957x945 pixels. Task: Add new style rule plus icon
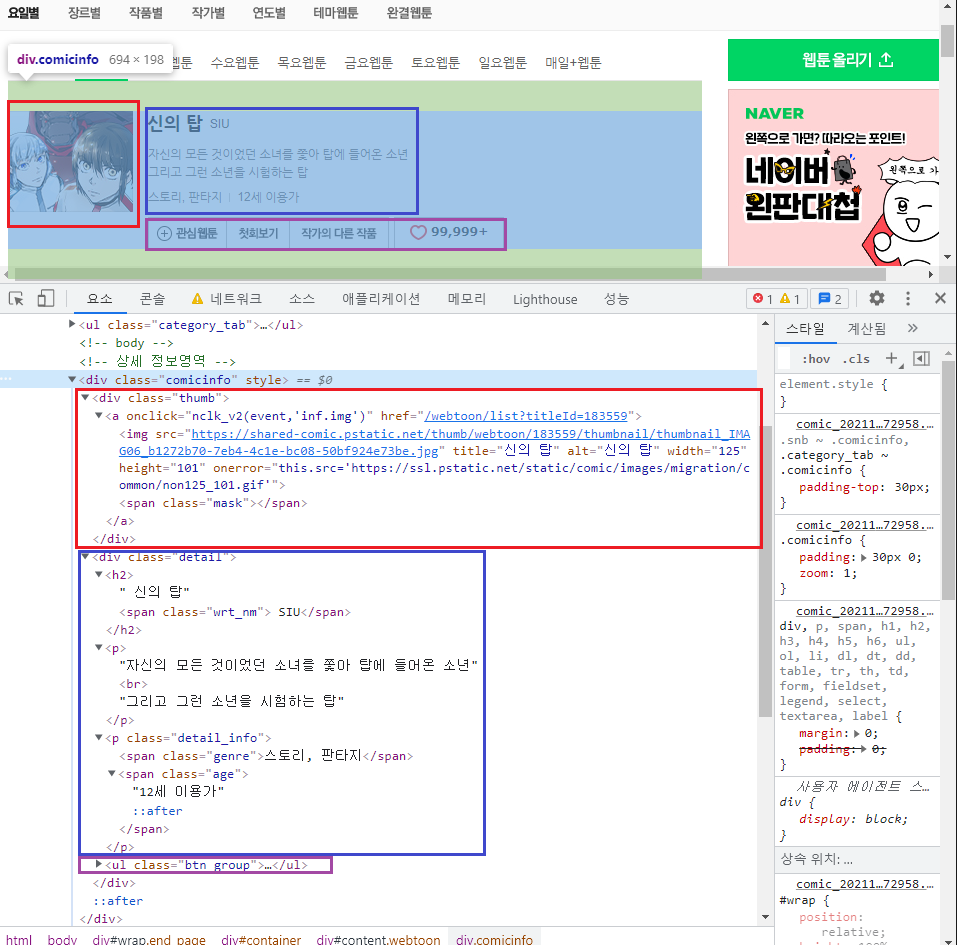pos(892,359)
